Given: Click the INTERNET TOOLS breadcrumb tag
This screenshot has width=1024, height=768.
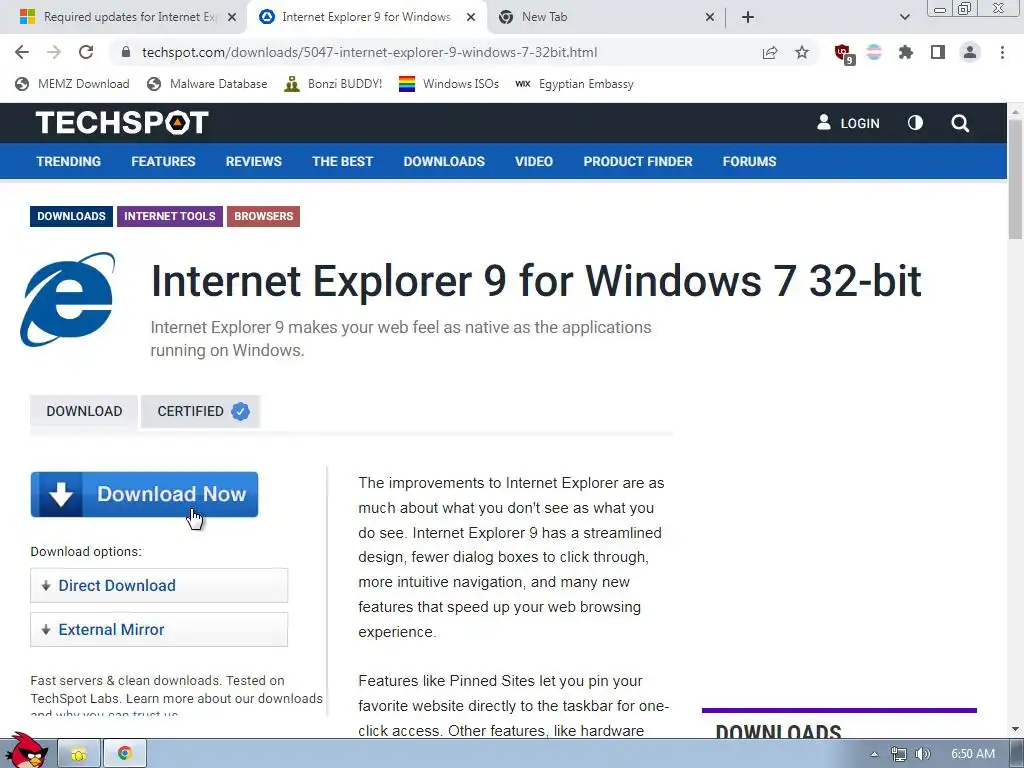Looking at the screenshot, I should [x=170, y=216].
